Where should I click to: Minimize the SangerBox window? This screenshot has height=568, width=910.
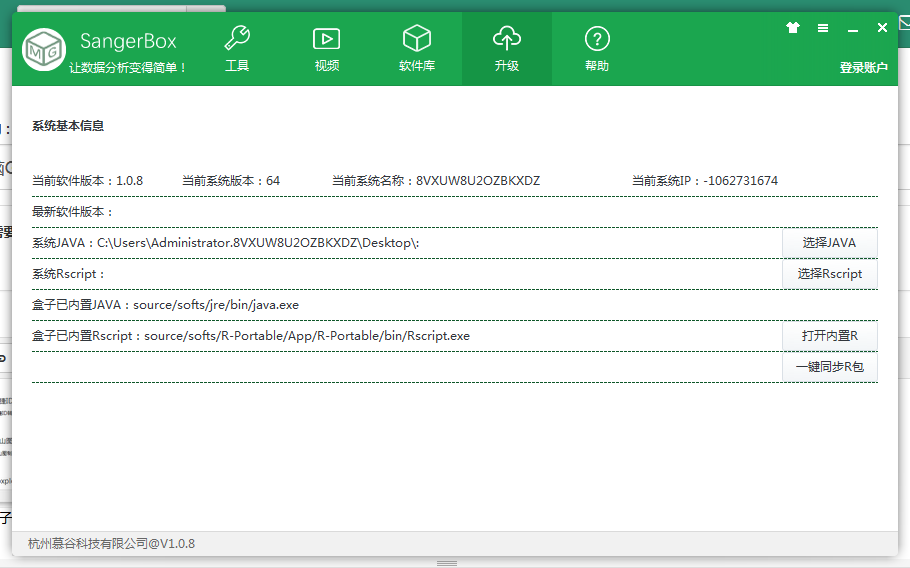pyautogui.click(x=853, y=28)
